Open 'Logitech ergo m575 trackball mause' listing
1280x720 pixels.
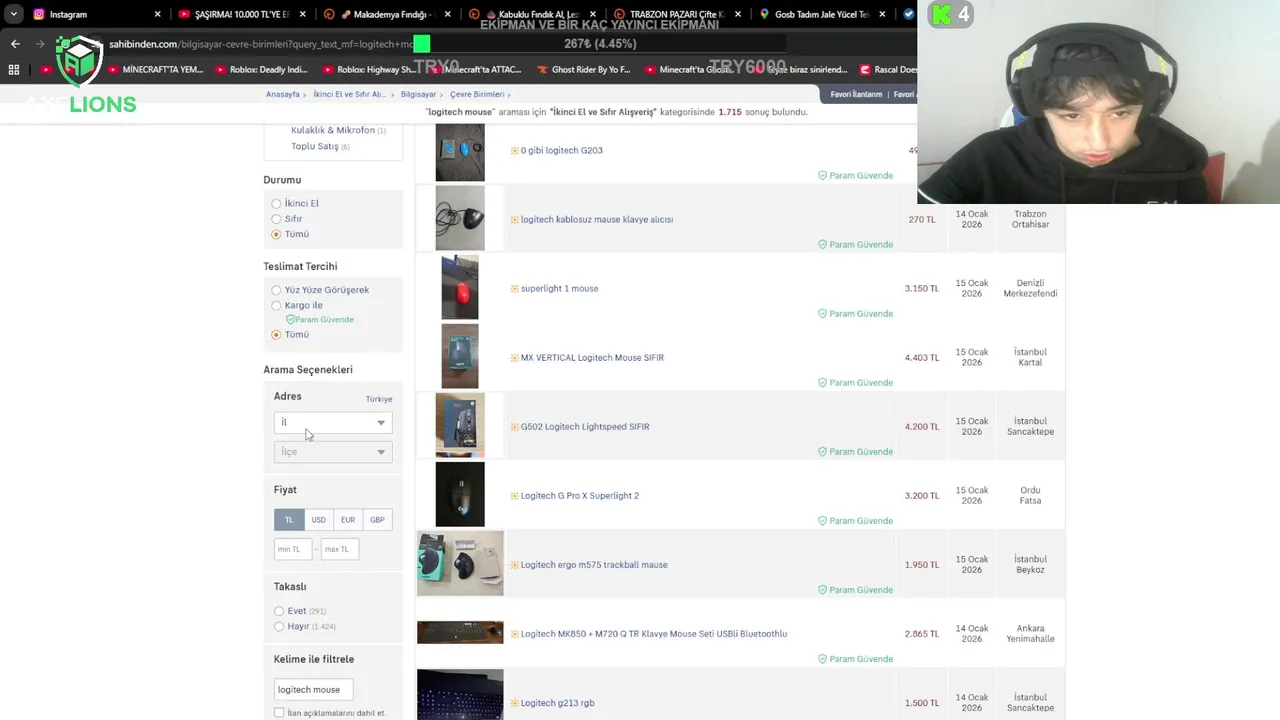tap(594, 565)
